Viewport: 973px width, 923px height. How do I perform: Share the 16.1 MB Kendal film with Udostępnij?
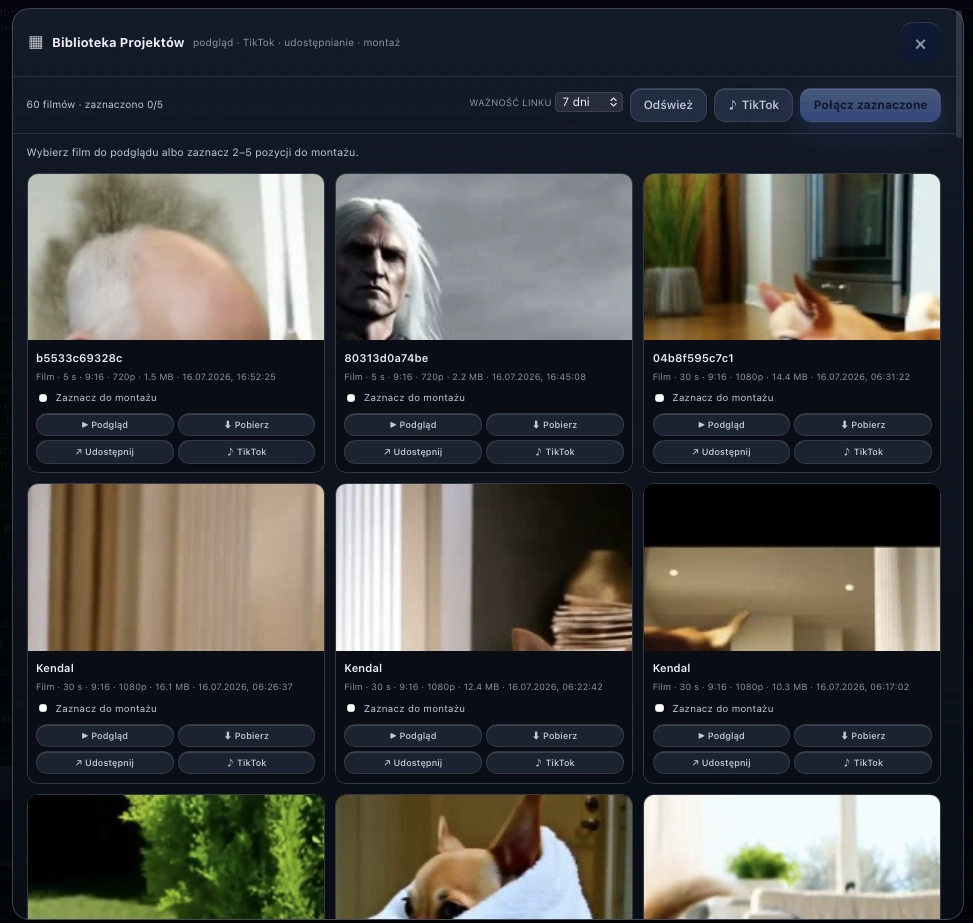point(104,763)
